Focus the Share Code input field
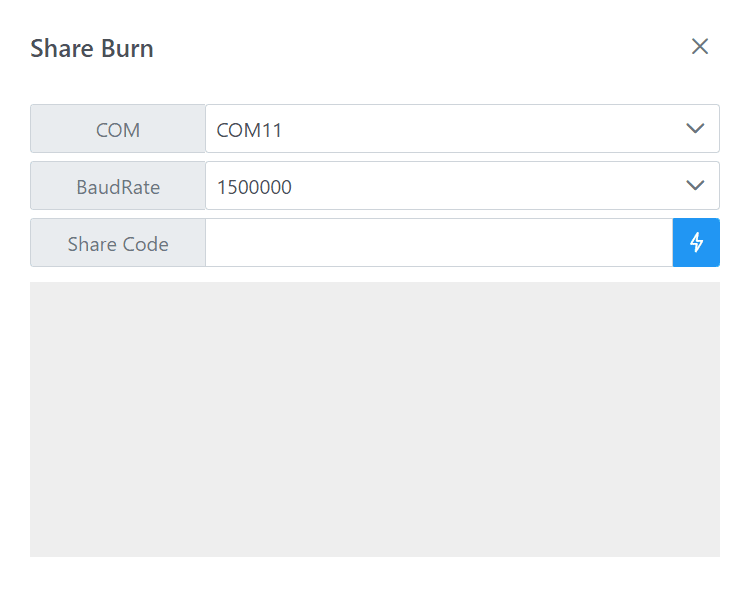 point(439,242)
